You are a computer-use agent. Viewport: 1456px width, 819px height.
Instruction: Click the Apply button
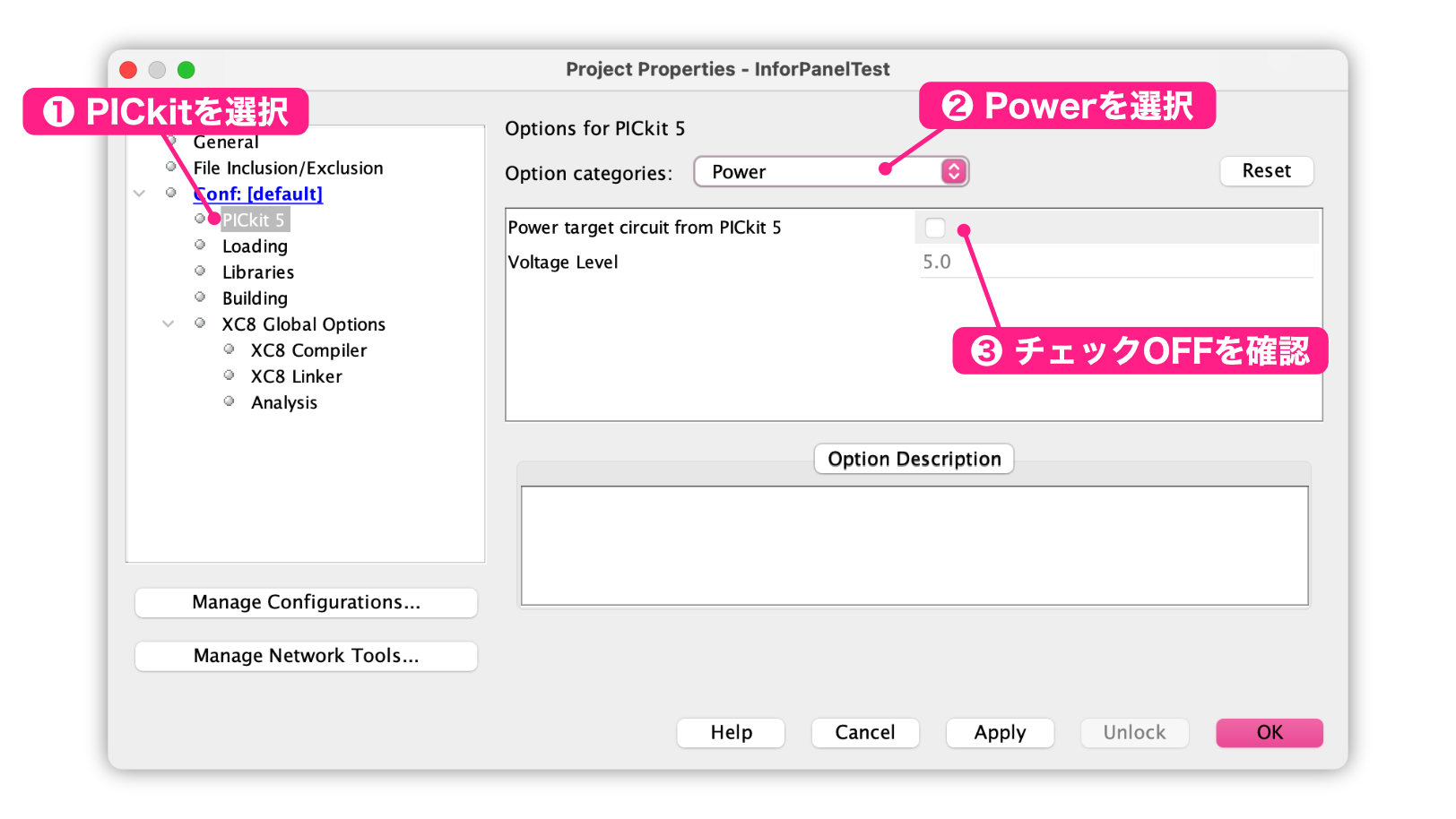(x=1000, y=732)
